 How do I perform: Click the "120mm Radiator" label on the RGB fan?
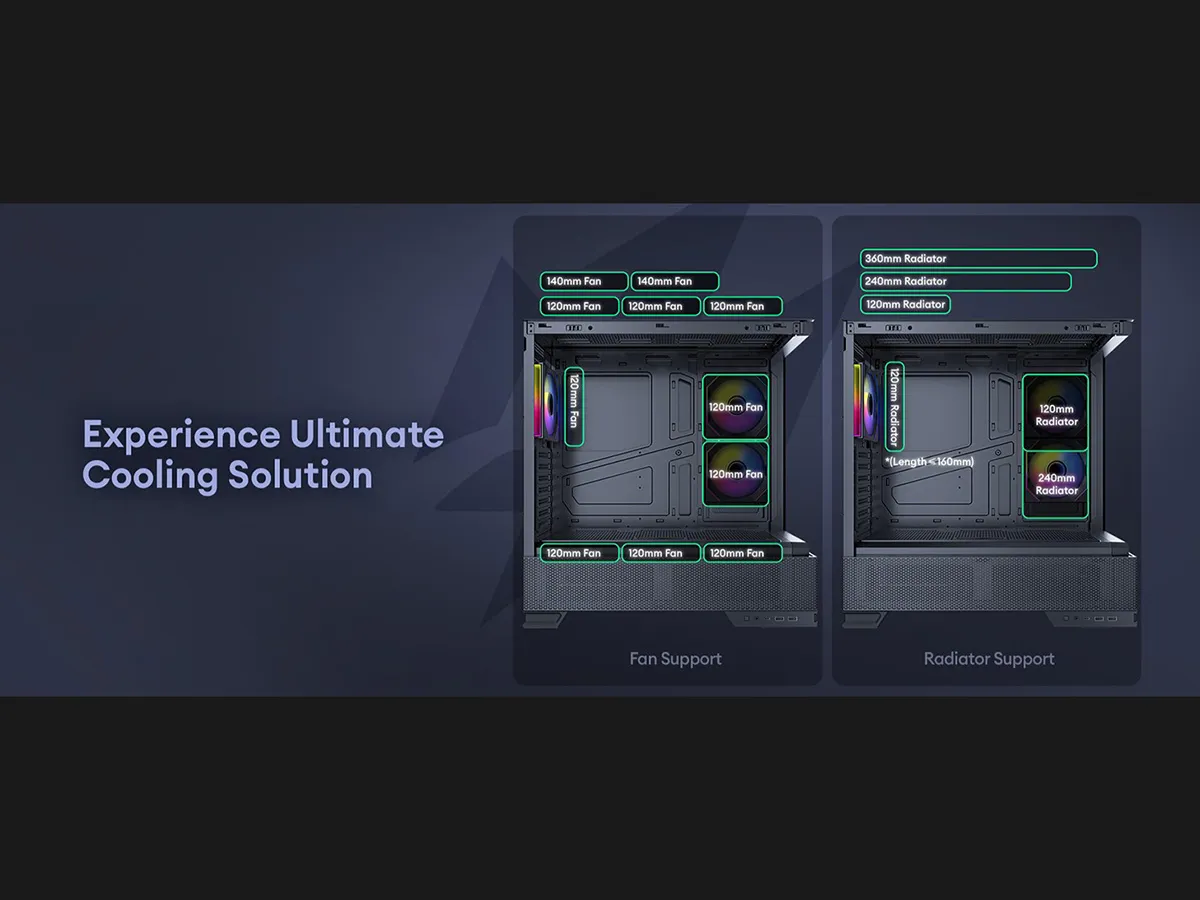click(x=1056, y=415)
